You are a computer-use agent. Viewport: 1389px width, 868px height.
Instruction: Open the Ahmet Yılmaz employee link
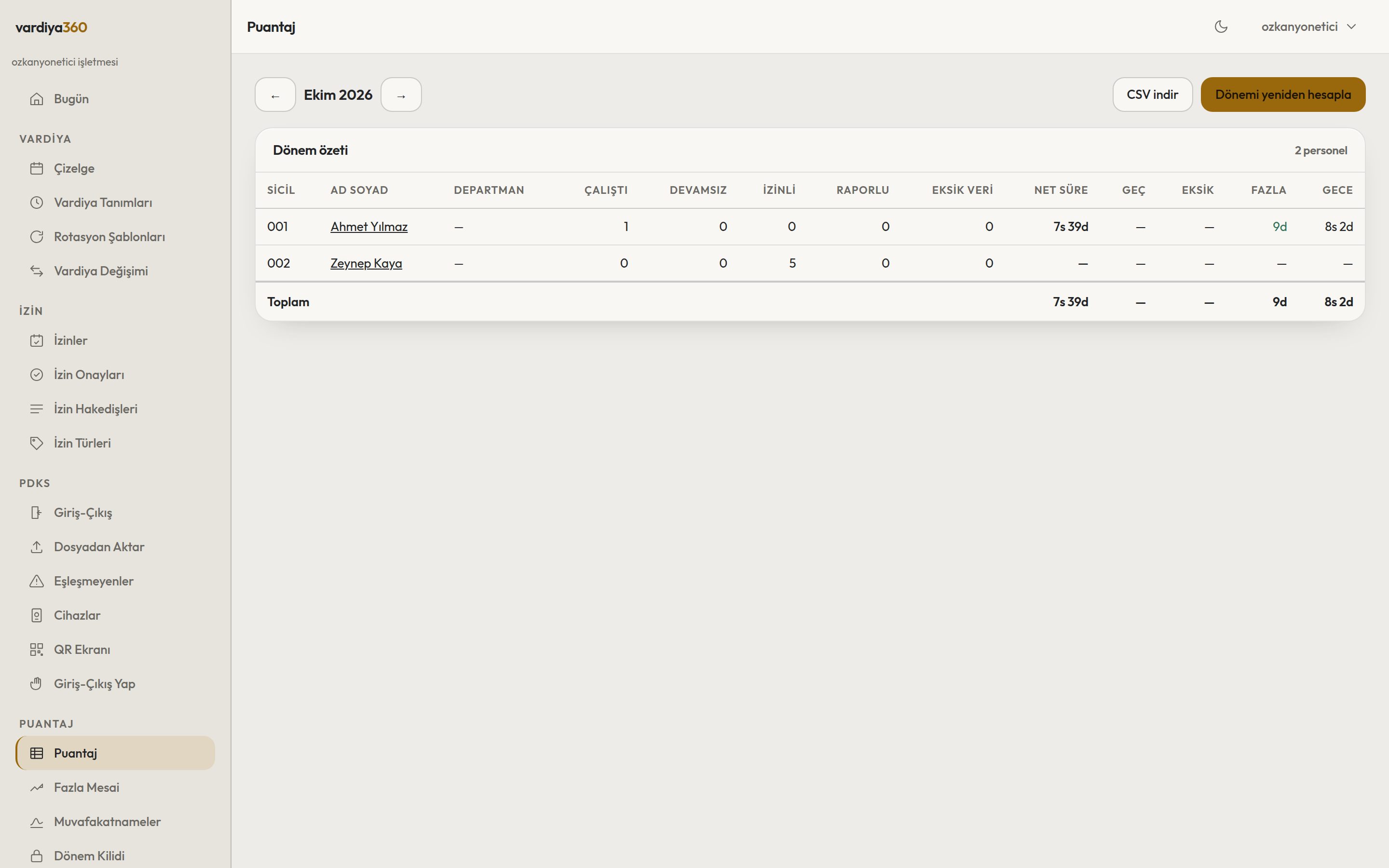[x=369, y=227]
